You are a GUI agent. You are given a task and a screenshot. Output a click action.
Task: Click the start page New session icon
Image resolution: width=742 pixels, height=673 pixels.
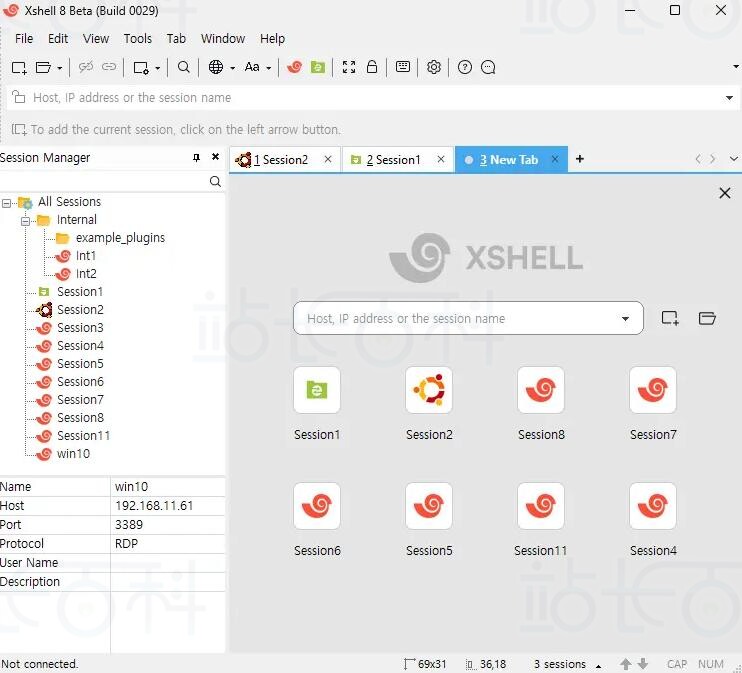click(670, 318)
